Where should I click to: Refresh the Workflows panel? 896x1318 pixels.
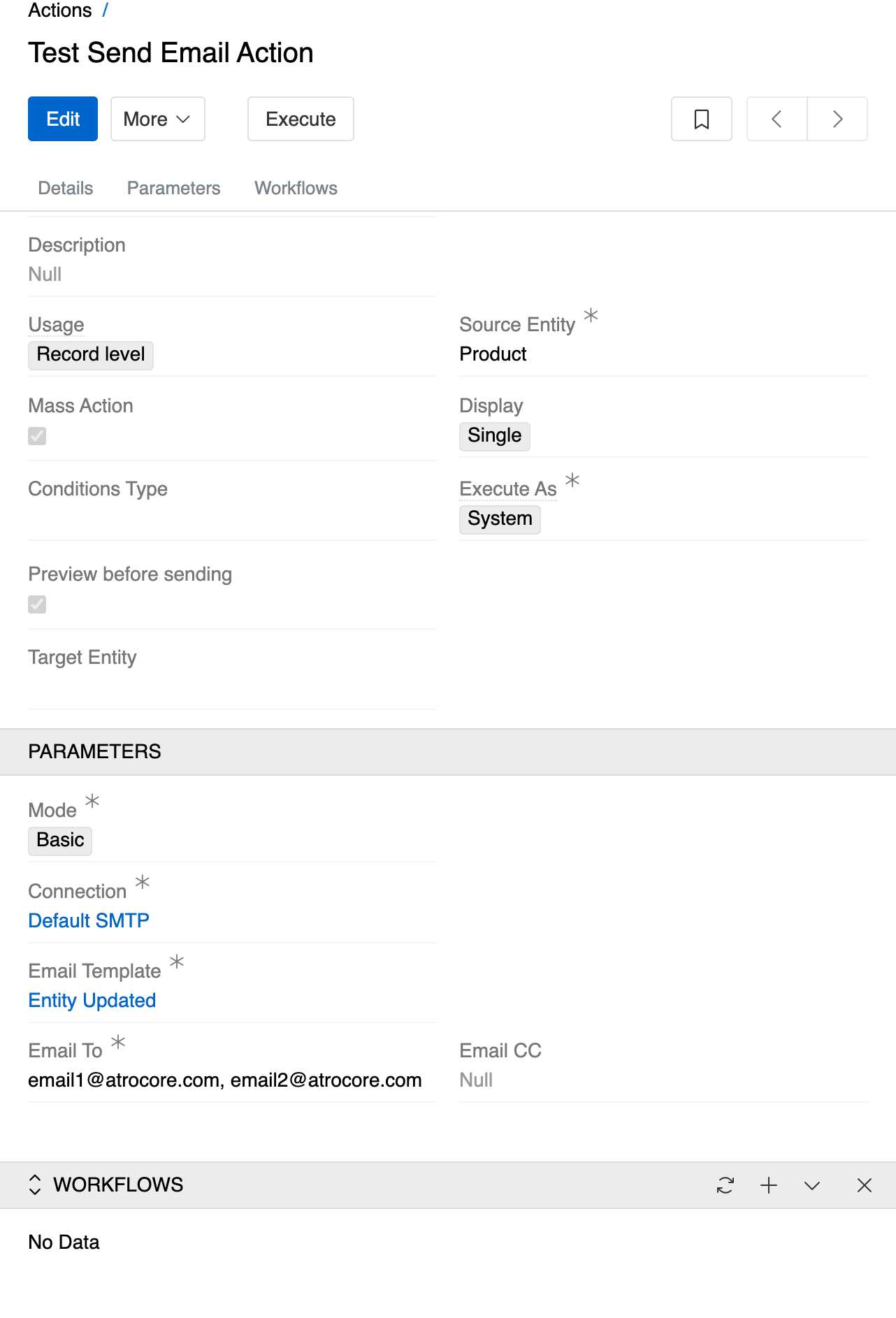coord(725,1185)
